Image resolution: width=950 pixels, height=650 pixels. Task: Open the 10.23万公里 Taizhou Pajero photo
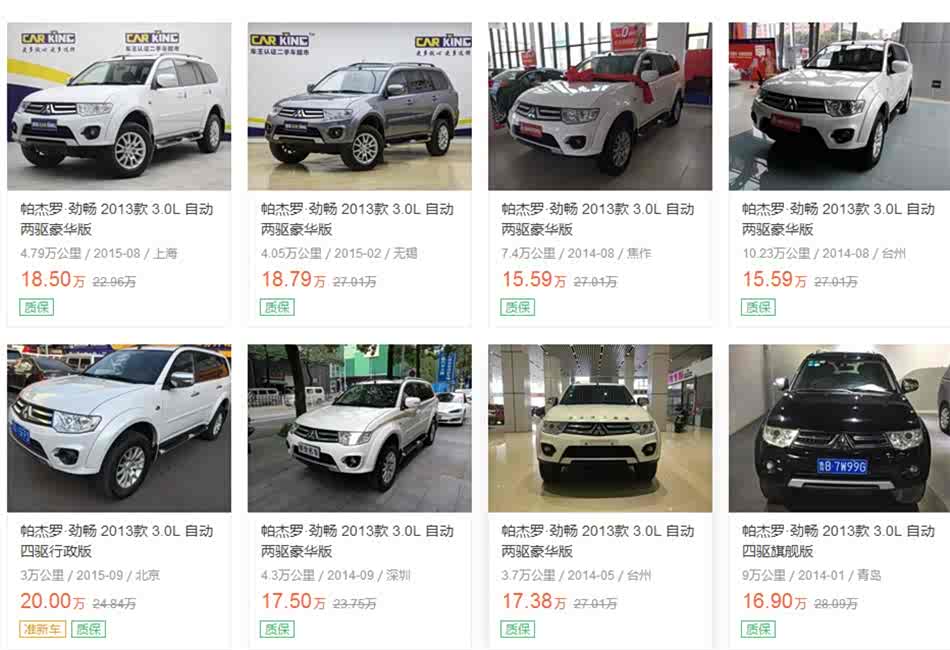point(839,106)
